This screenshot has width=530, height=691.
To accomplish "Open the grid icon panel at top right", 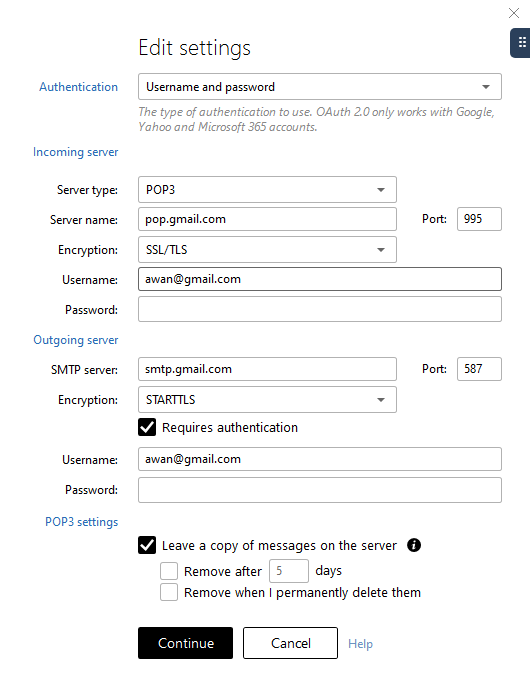I will coord(521,43).
